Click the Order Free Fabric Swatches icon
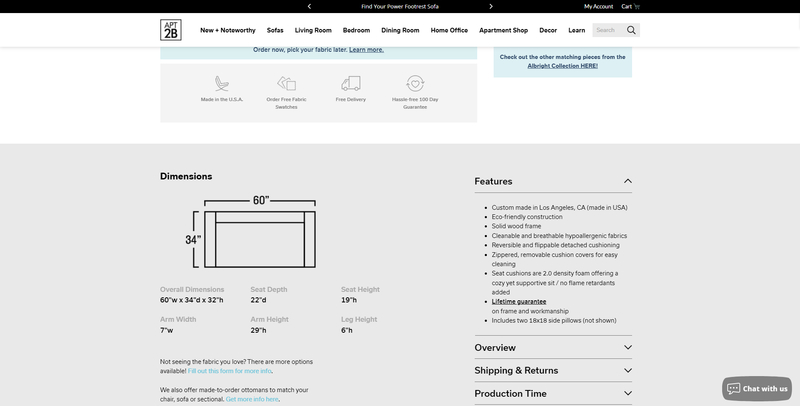 [286, 84]
